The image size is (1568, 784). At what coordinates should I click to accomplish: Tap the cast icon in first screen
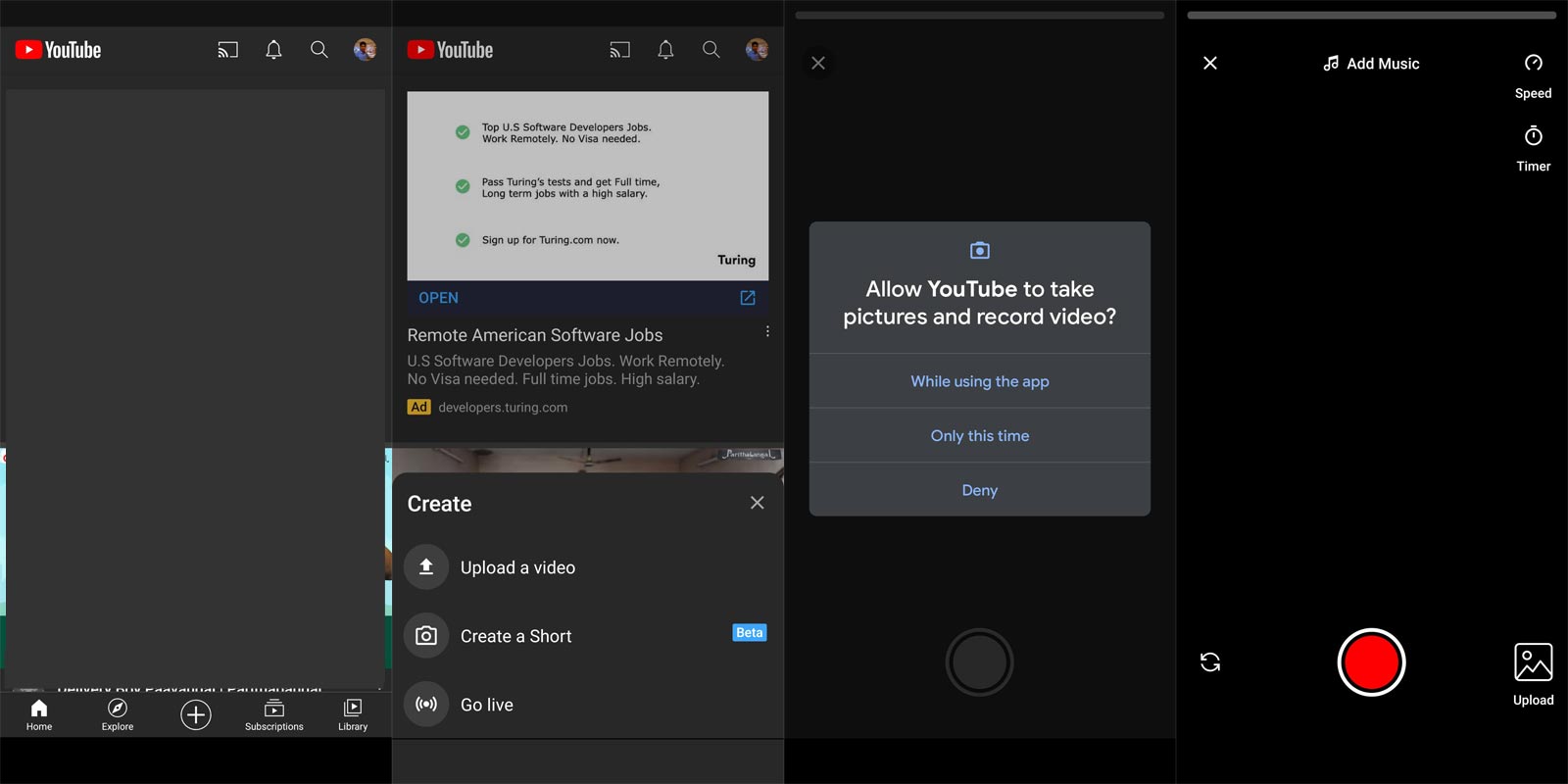227,50
